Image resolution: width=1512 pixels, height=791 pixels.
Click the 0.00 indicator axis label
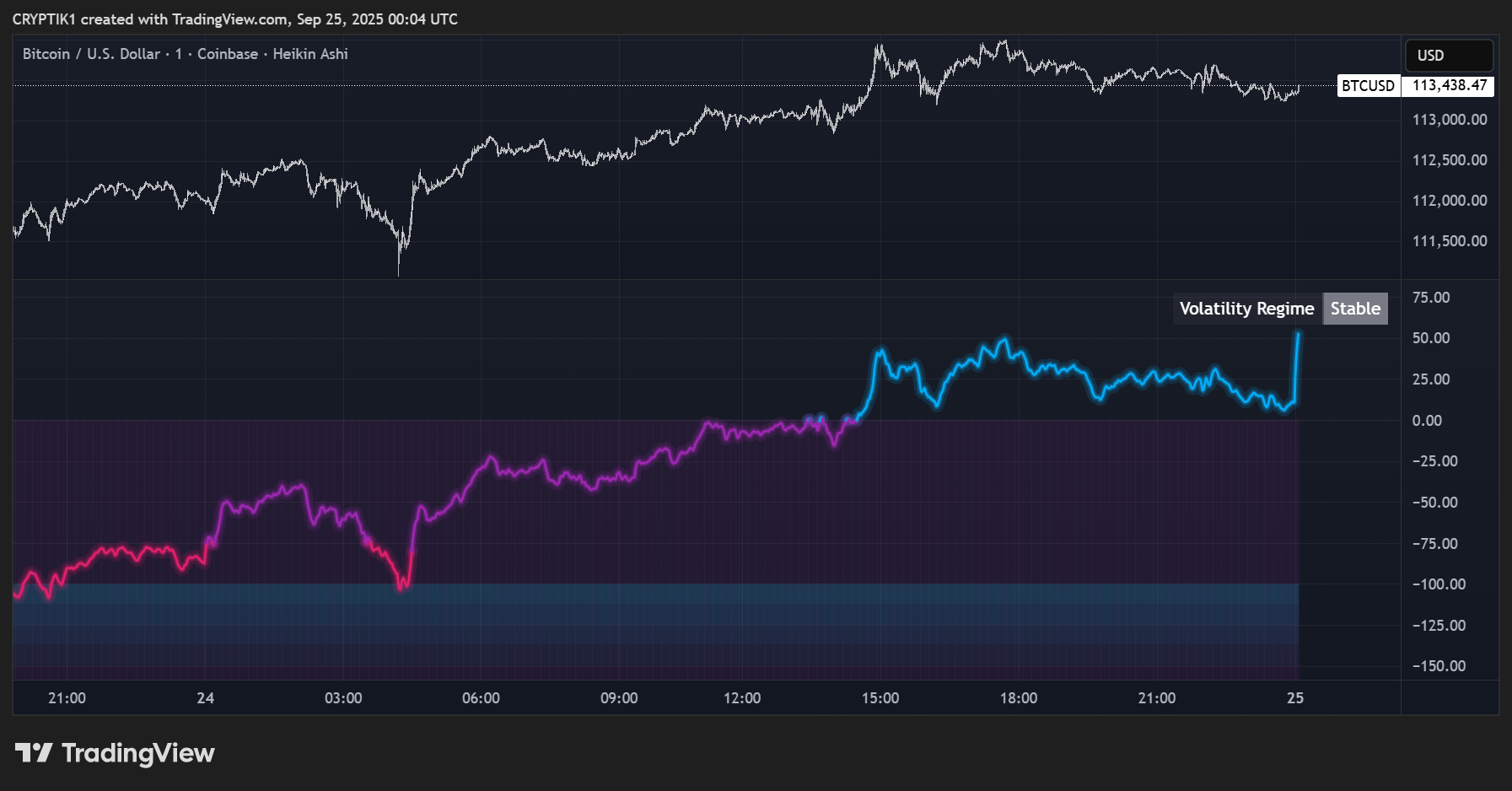(1427, 421)
